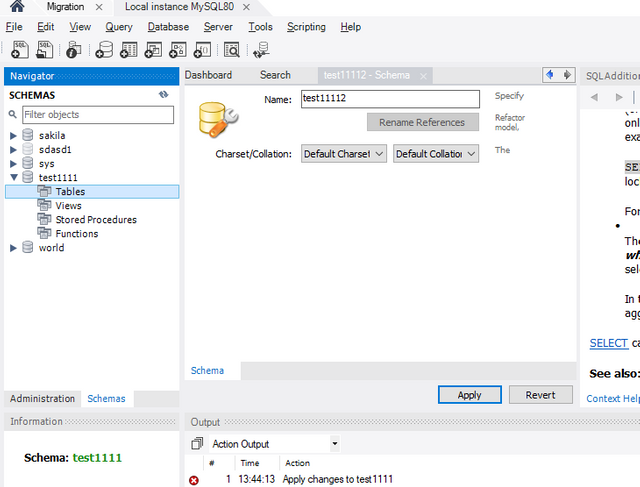
Task: Click the Revert button
Action: [x=540, y=395]
